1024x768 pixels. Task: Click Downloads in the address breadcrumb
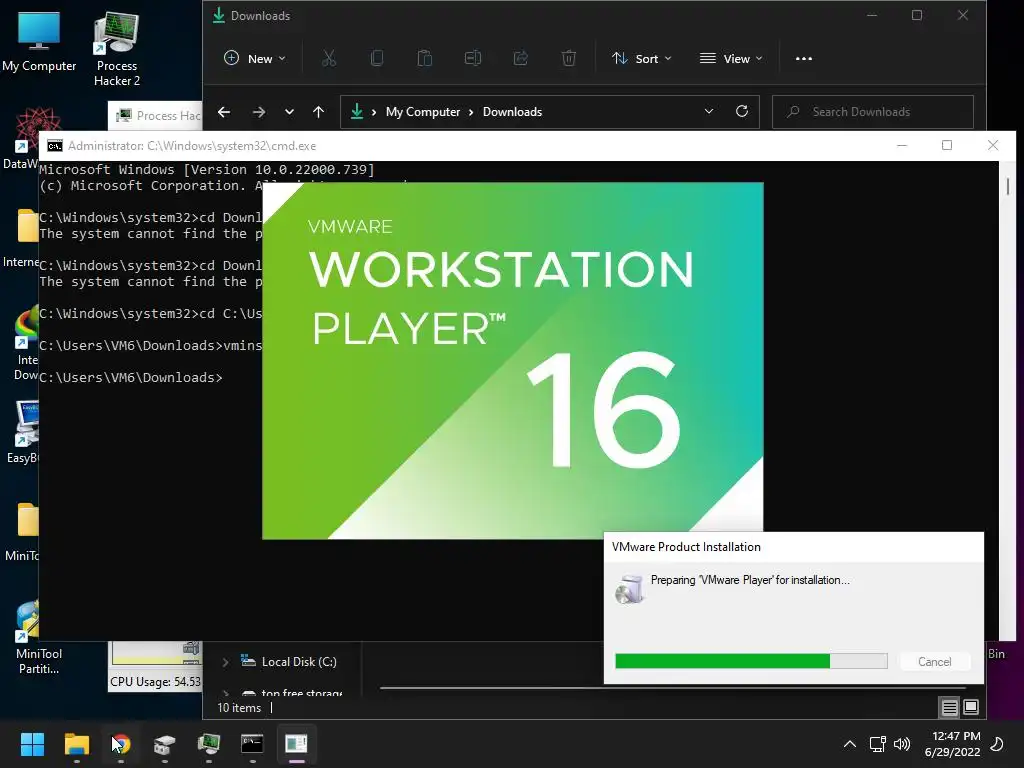pos(512,112)
